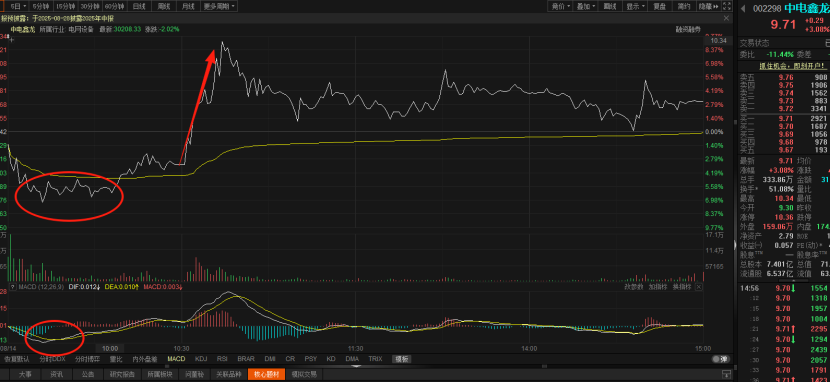Click the stock name 中电鑫龙 in chart header

[23, 29]
